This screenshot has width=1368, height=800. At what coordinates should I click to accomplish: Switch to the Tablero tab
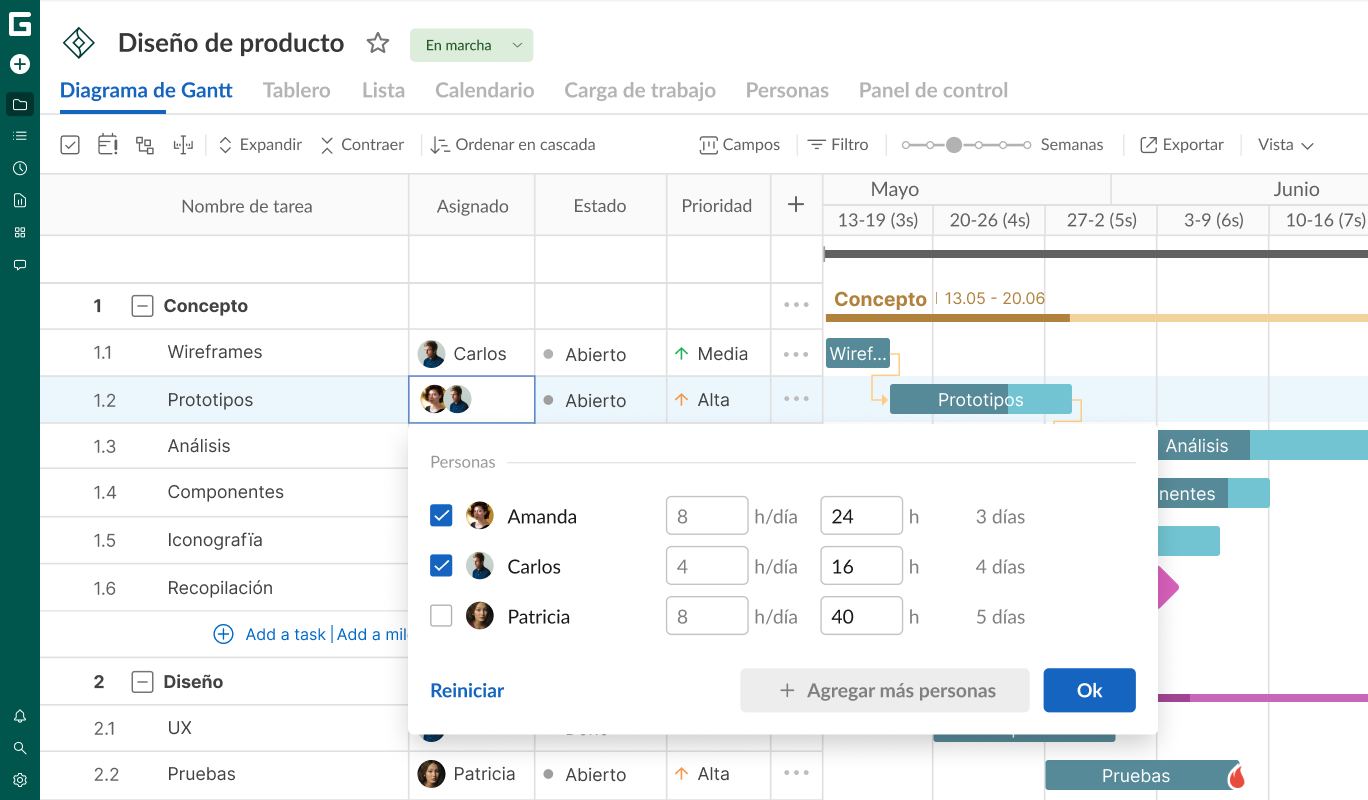coord(296,90)
